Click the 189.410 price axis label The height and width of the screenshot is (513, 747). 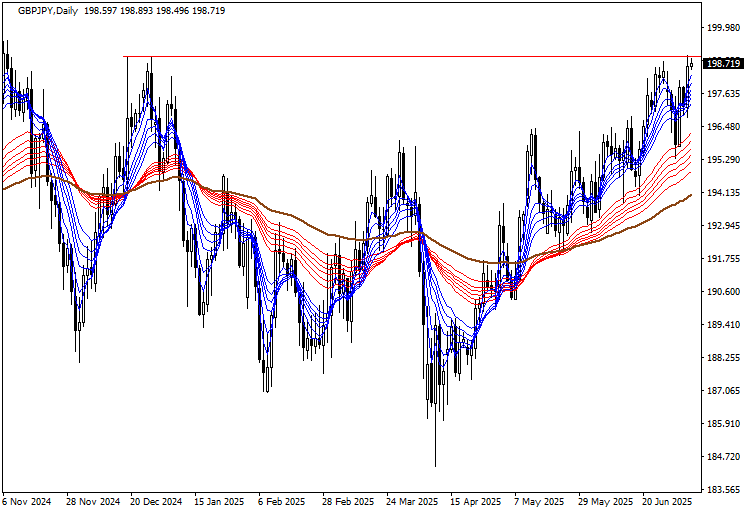click(x=724, y=325)
